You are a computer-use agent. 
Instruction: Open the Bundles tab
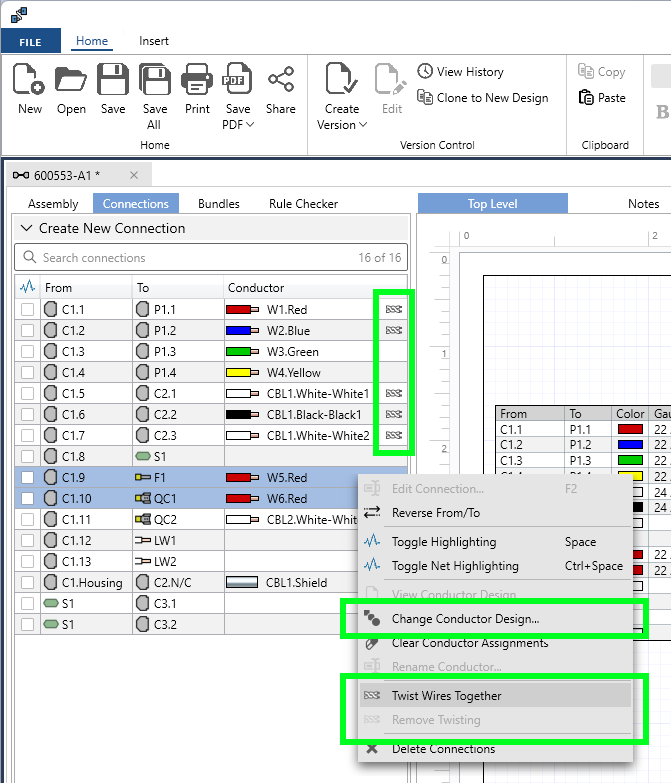tap(219, 204)
